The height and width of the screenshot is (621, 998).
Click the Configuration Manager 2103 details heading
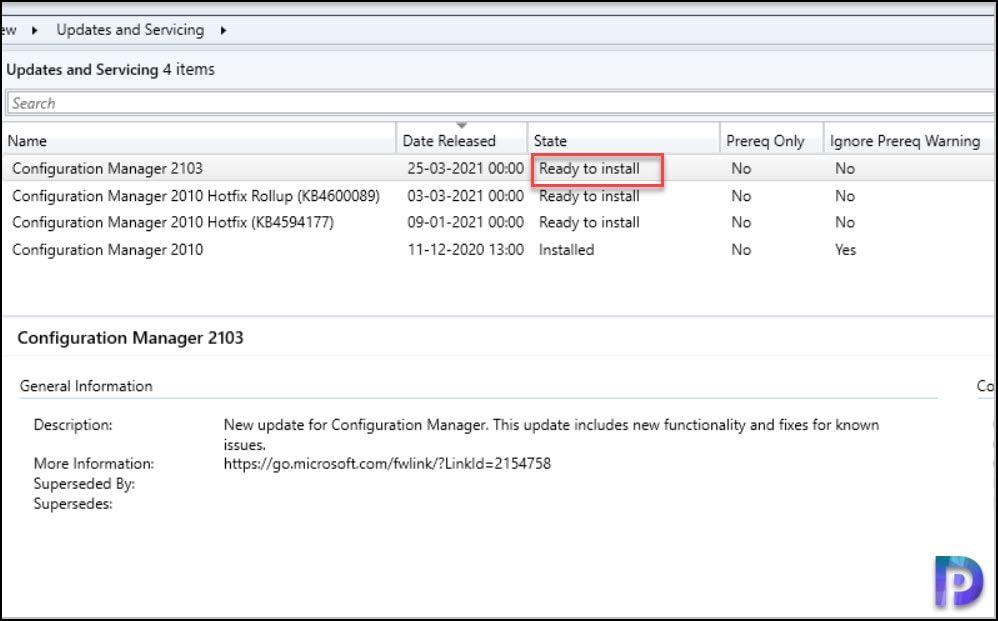click(x=130, y=337)
